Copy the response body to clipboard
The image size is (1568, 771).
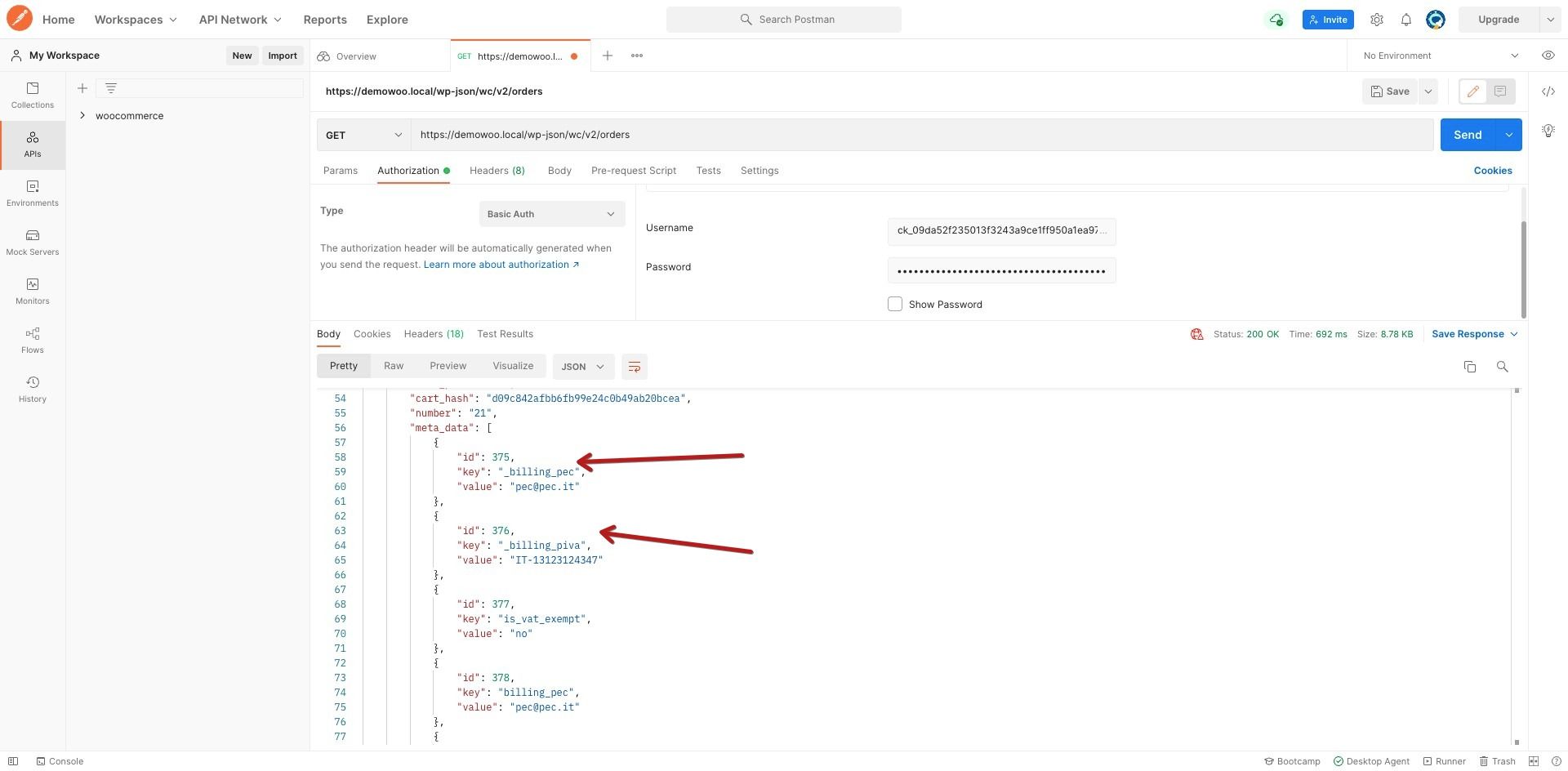pos(1470,367)
